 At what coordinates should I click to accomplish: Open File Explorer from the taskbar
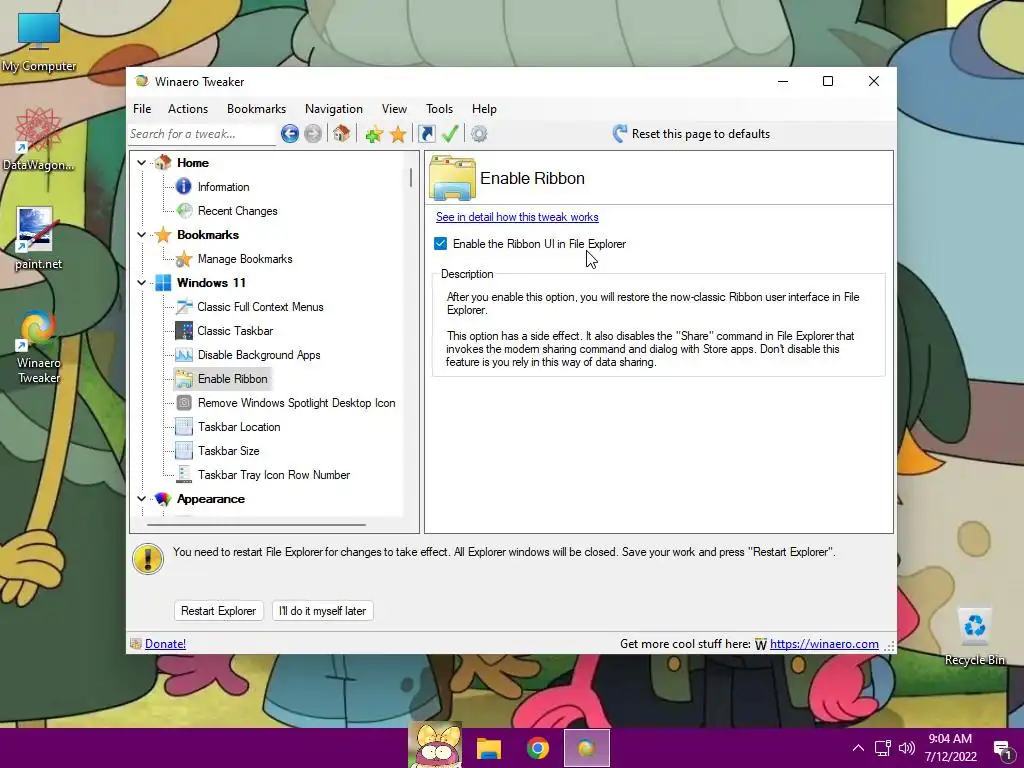[x=488, y=748]
